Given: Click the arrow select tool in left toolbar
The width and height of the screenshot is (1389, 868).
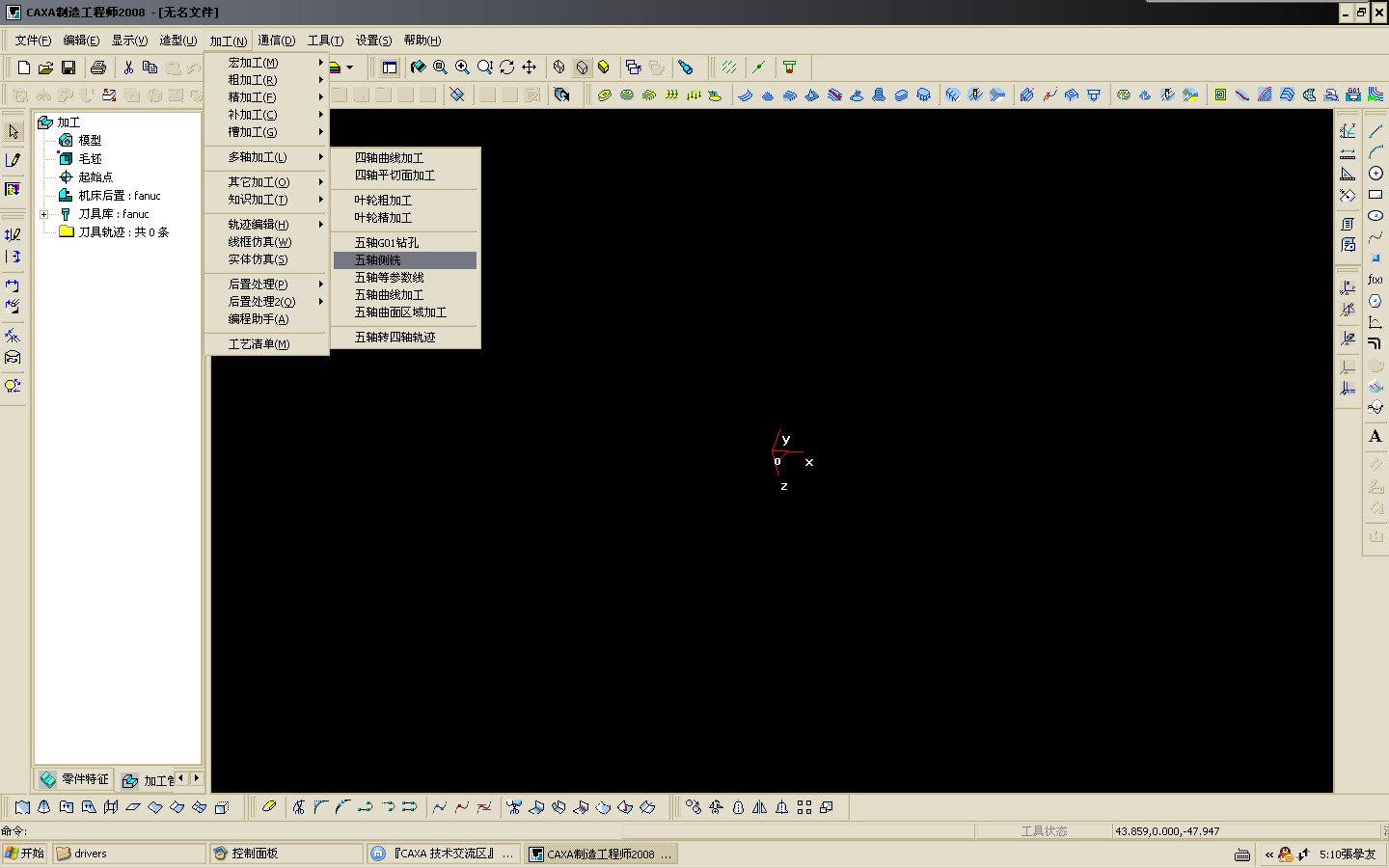Looking at the screenshot, I should (14, 131).
